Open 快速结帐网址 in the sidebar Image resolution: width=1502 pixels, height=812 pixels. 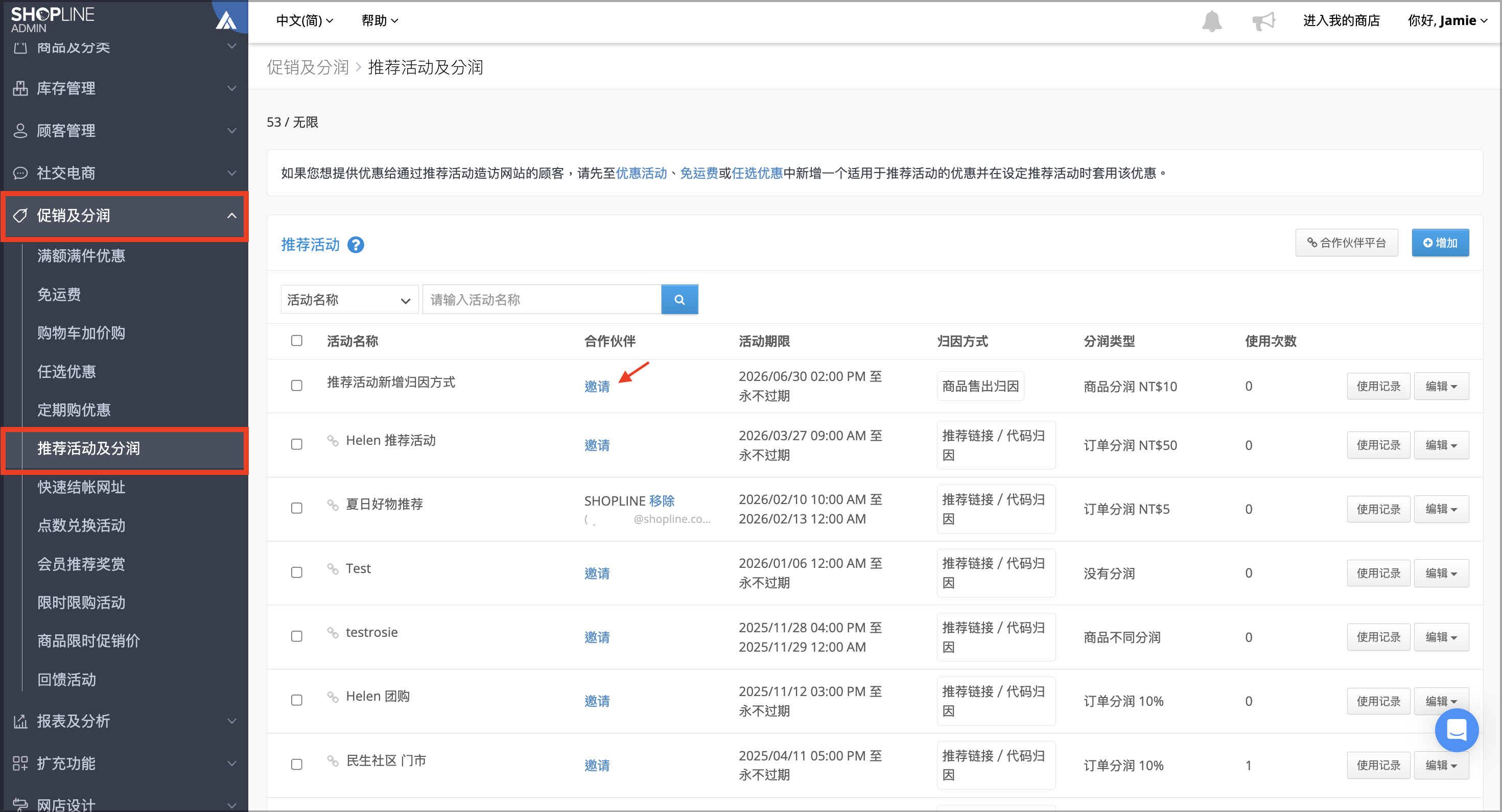click(x=81, y=487)
